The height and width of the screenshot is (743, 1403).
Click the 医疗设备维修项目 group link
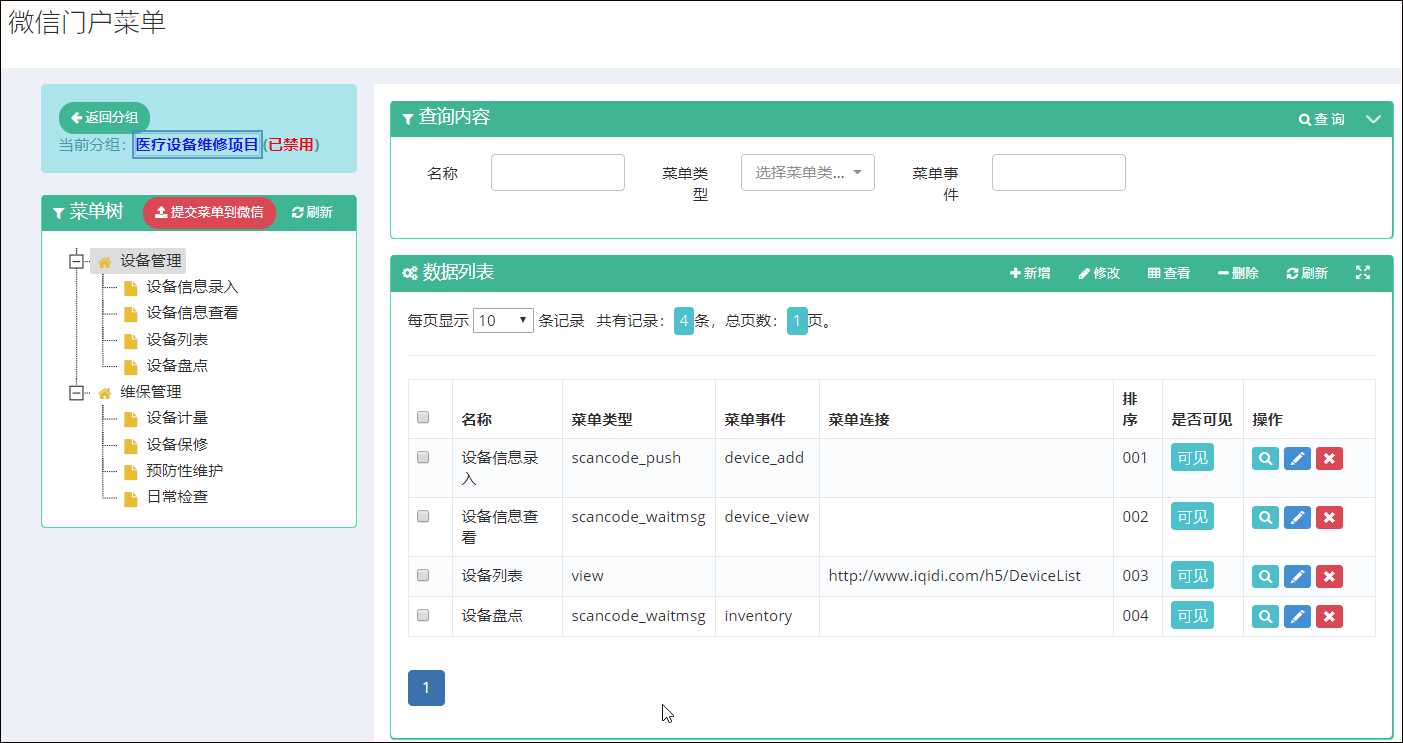(x=197, y=144)
